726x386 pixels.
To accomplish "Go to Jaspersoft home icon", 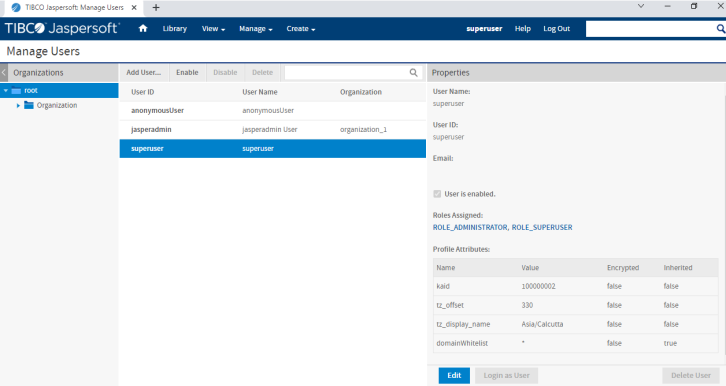I will point(143,28).
